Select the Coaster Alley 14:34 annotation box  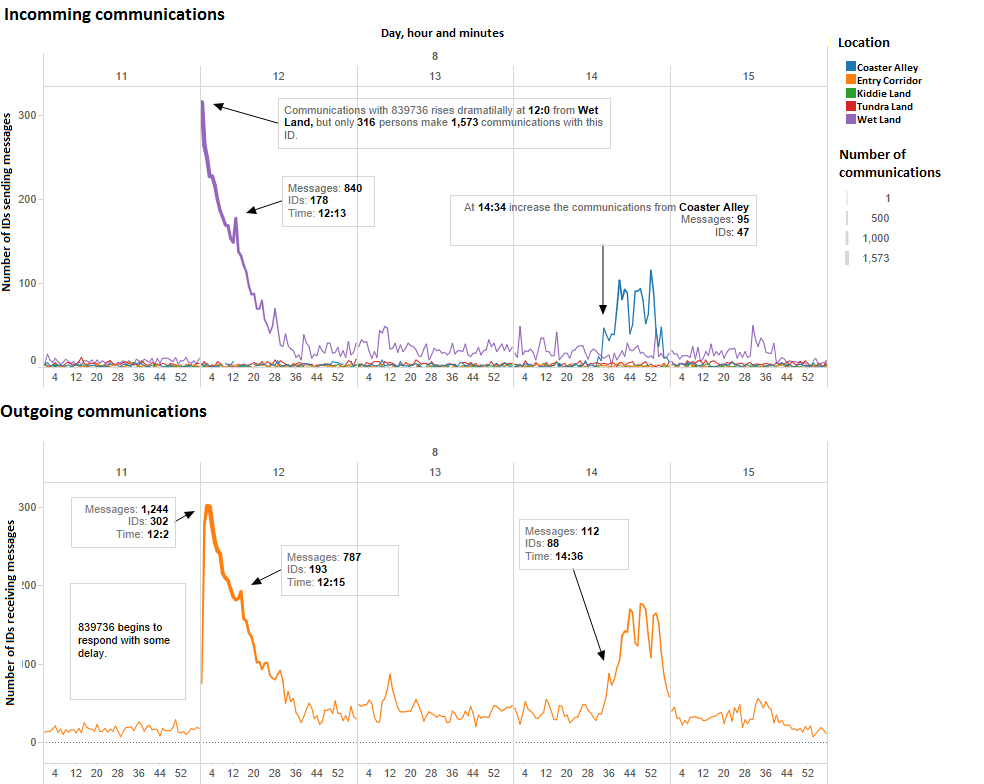603,220
